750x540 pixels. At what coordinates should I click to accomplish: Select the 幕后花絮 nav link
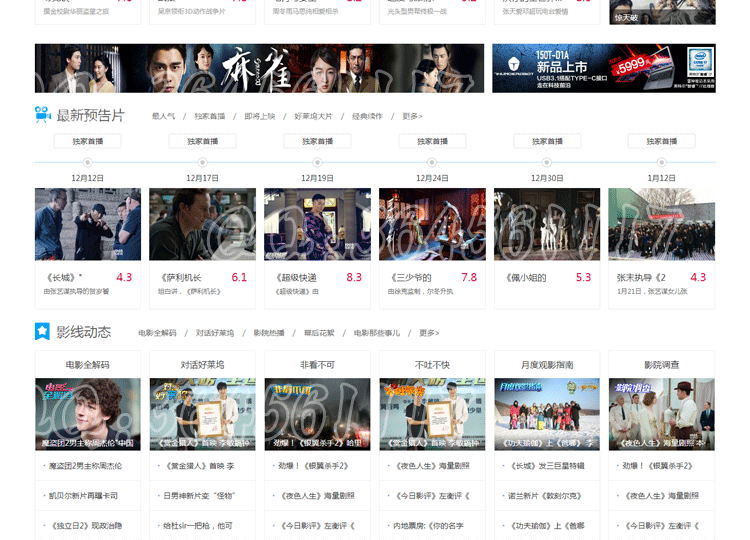(x=319, y=333)
